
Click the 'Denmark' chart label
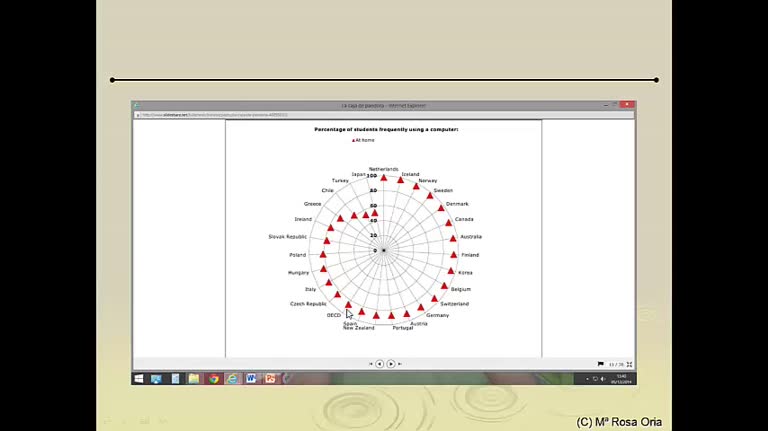(457, 204)
